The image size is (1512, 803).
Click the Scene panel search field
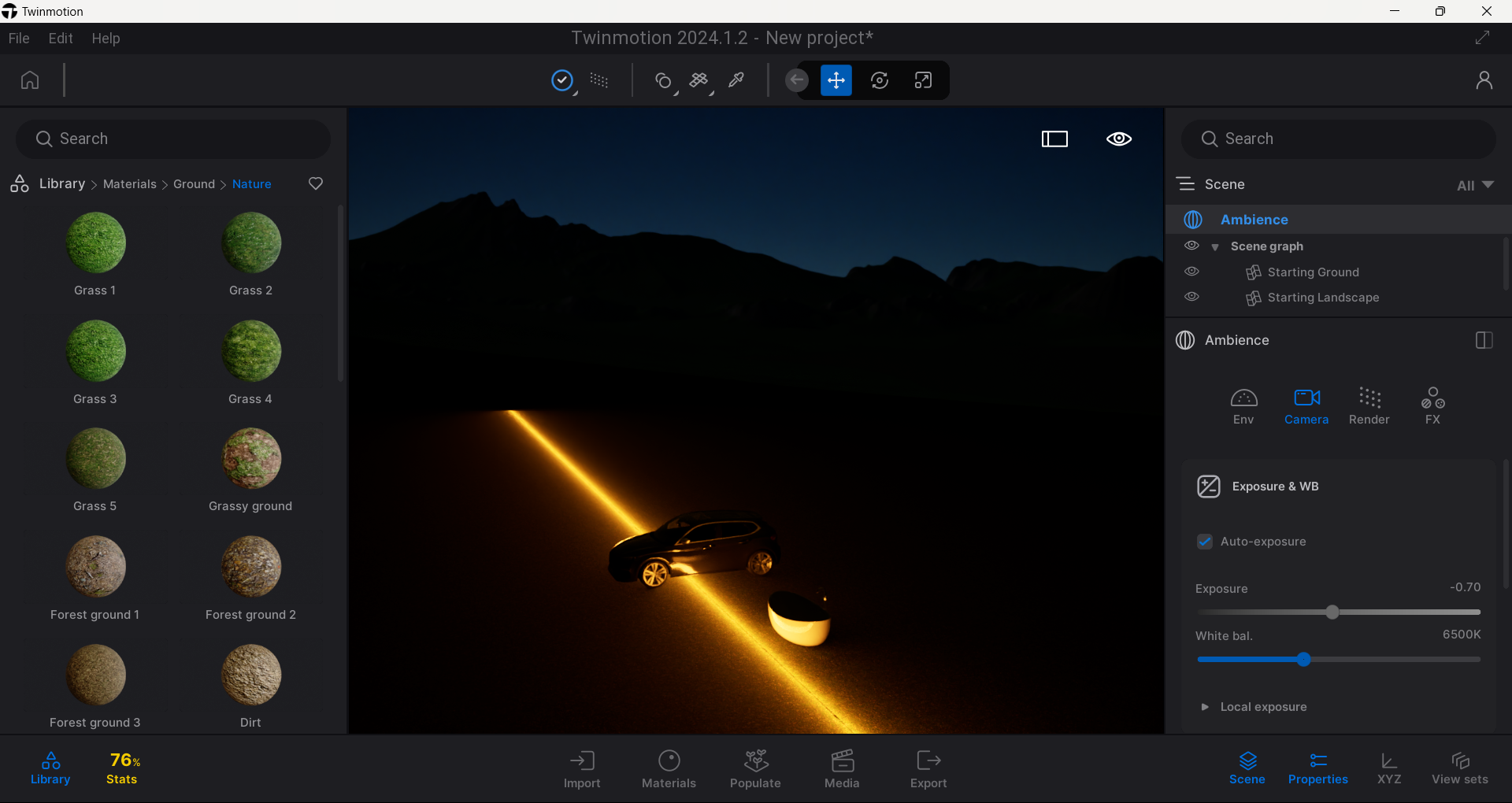[1339, 139]
